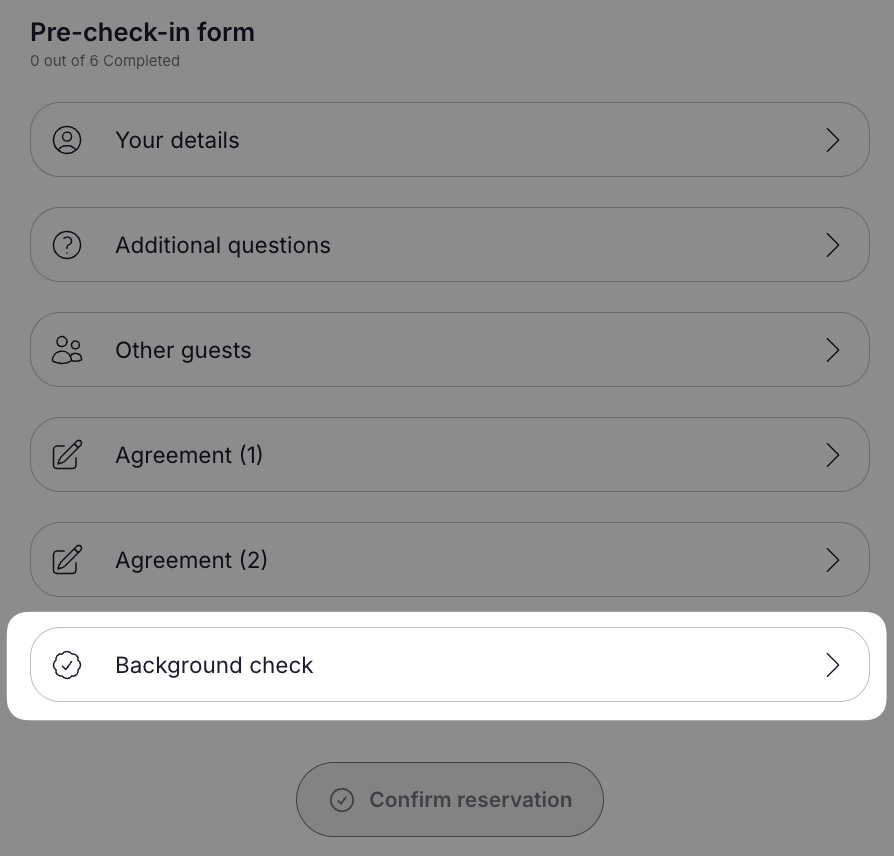Click the 0 out of 6 Completed progress text
This screenshot has height=856, width=894.
tap(105, 61)
